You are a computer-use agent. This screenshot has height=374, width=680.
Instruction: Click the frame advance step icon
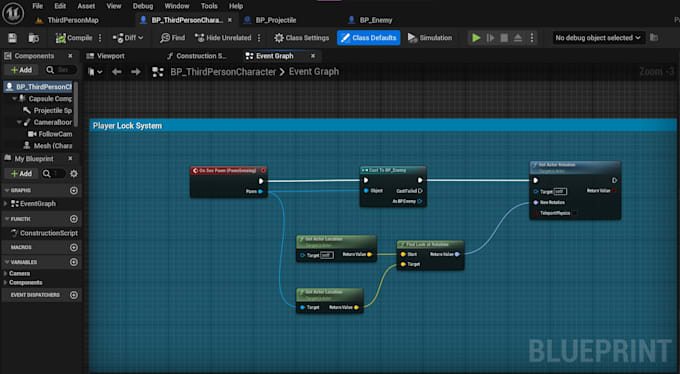click(490, 38)
